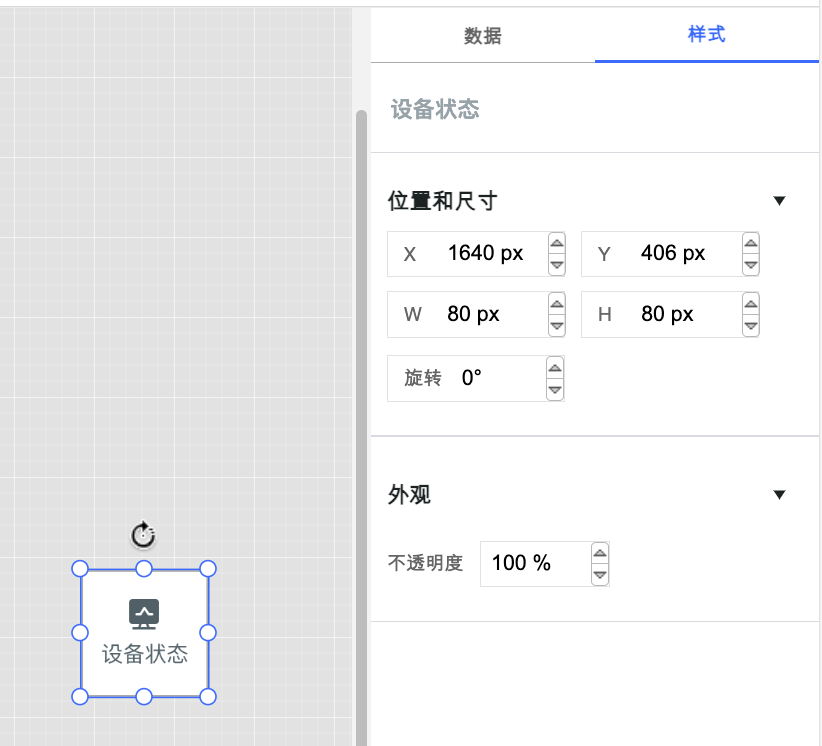This screenshot has width=822, height=746.
Task: Collapse the 外观 section arrow
Action: point(779,494)
